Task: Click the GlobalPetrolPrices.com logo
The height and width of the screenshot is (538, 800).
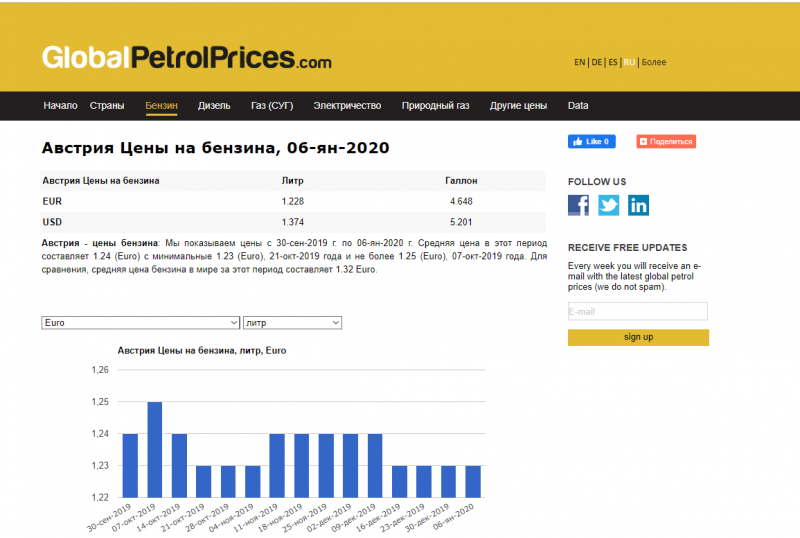Action: point(186,59)
